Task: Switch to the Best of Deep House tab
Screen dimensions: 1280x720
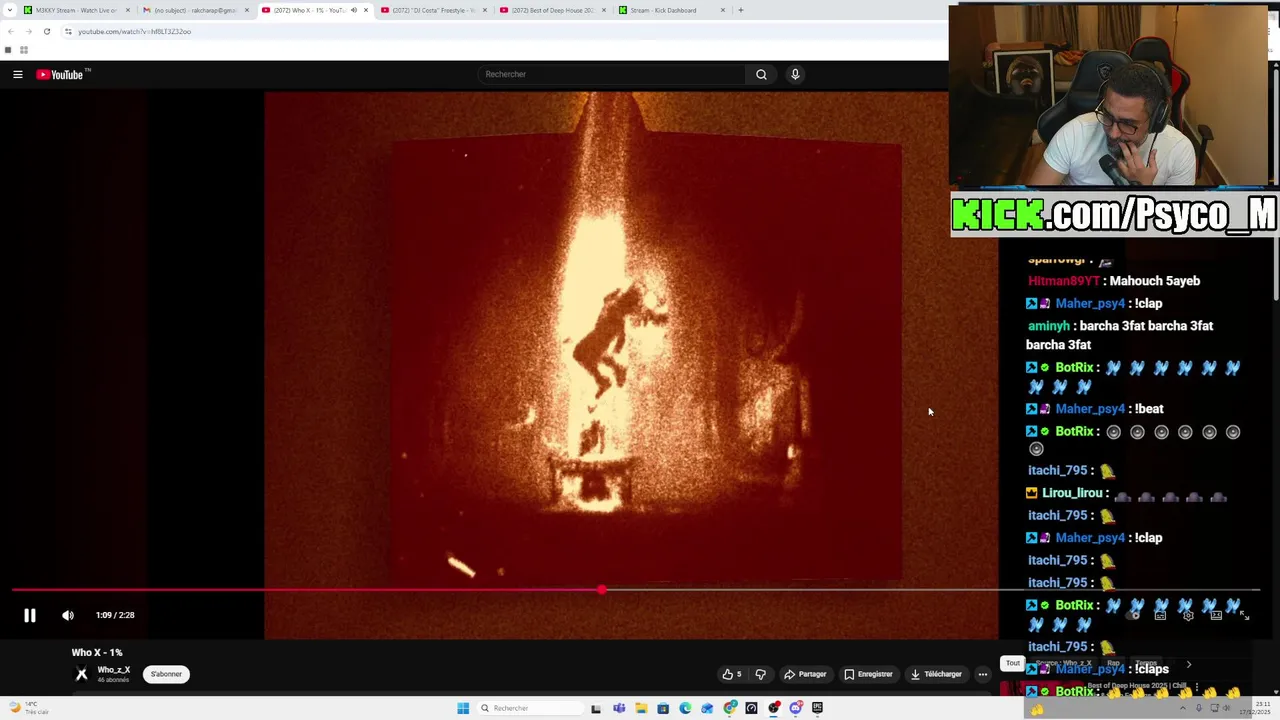Action: point(552,10)
